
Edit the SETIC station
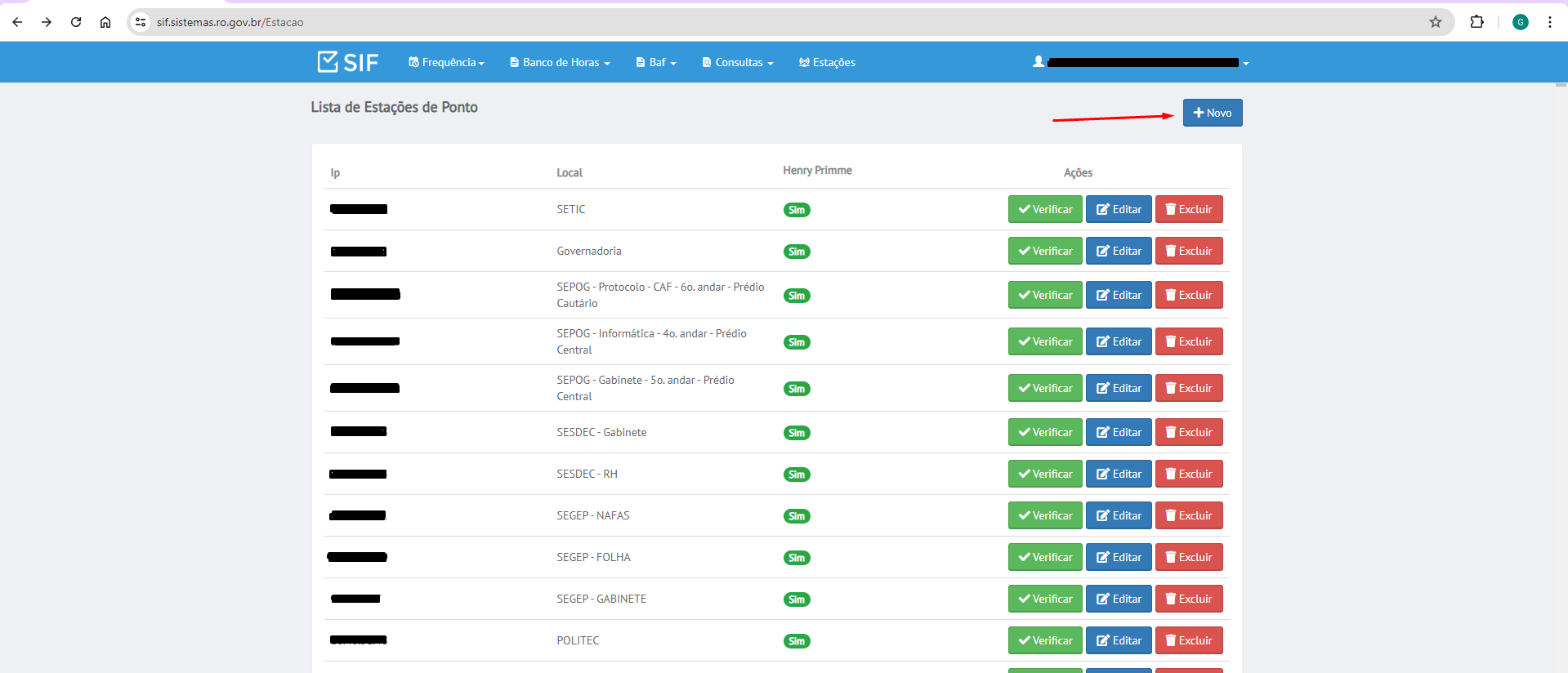(x=1119, y=209)
